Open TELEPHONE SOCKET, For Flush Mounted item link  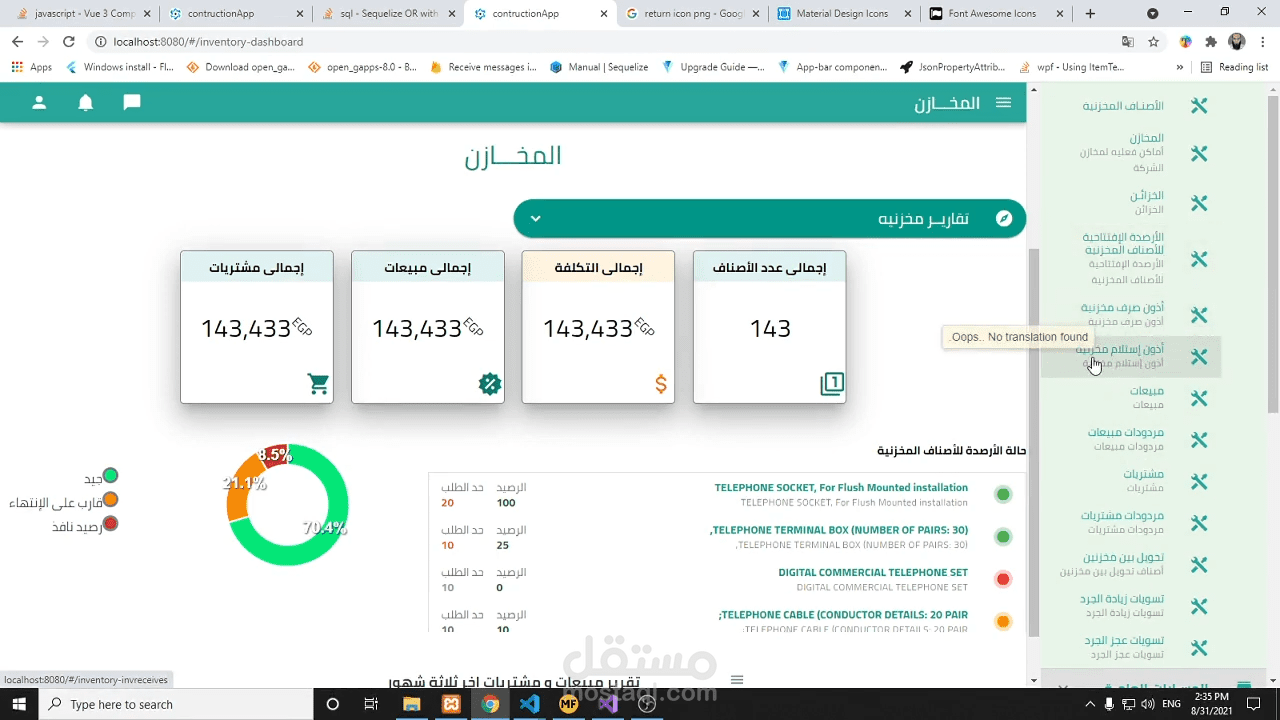coord(841,488)
